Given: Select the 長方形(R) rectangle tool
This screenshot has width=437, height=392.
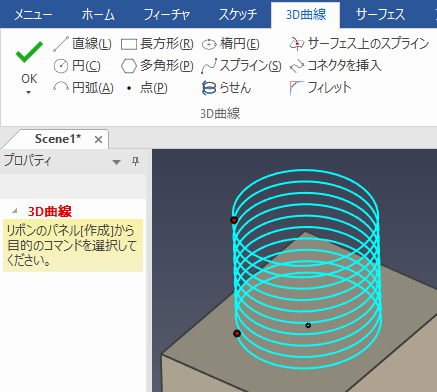Looking at the screenshot, I should pos(157,44).
